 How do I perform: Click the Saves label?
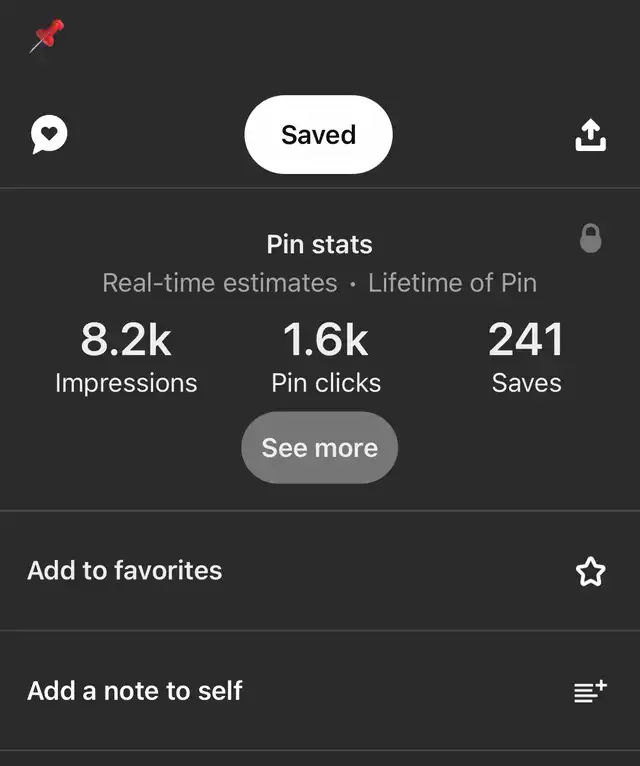pyautogui.click(x=527, y=383)
